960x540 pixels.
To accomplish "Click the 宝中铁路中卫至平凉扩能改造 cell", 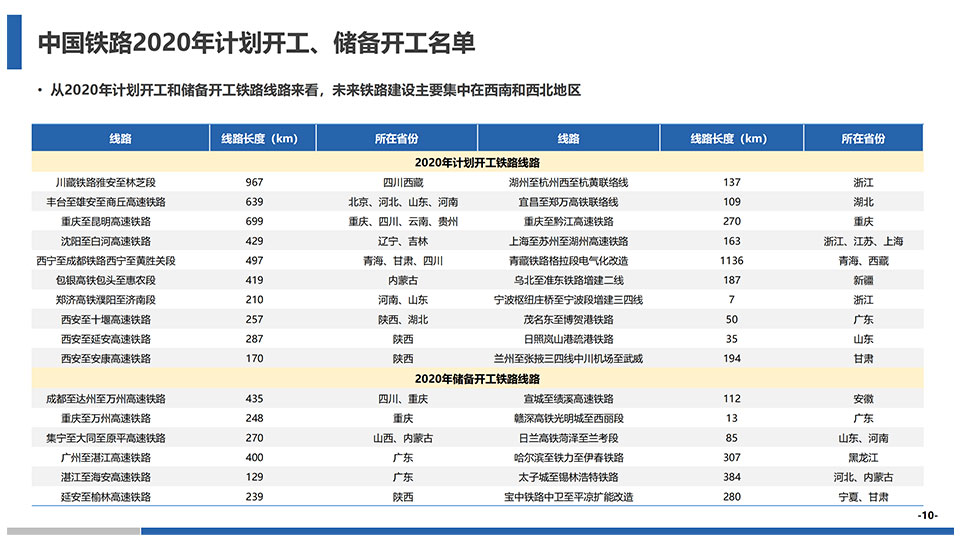I will pos(568,496).
